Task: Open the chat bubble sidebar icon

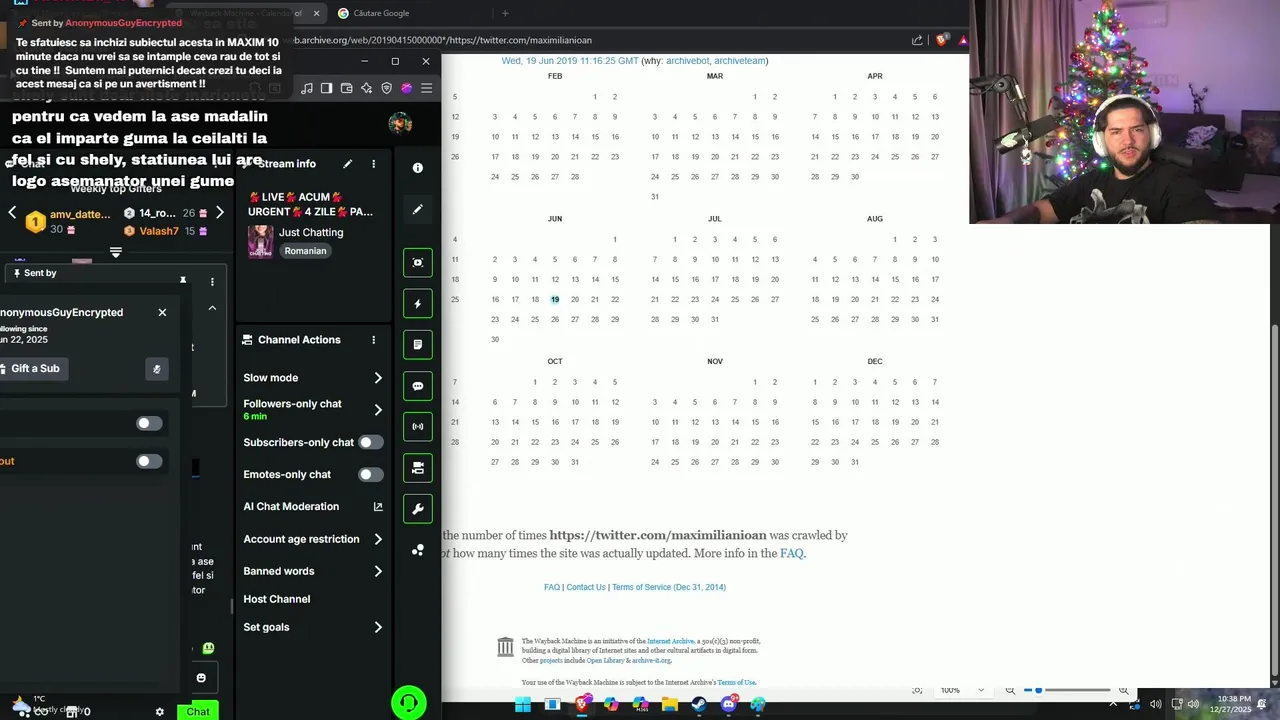Action: (x=418, y=386)
